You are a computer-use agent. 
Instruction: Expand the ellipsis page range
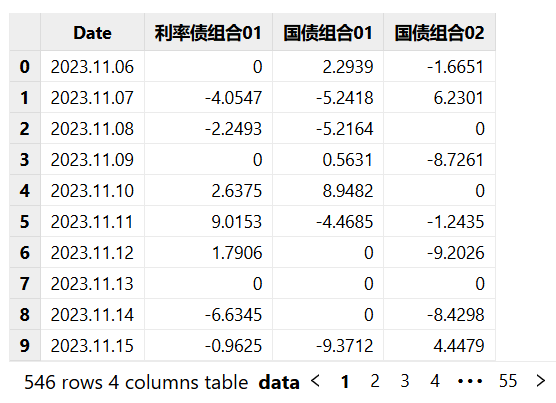(x=470, y=382)
